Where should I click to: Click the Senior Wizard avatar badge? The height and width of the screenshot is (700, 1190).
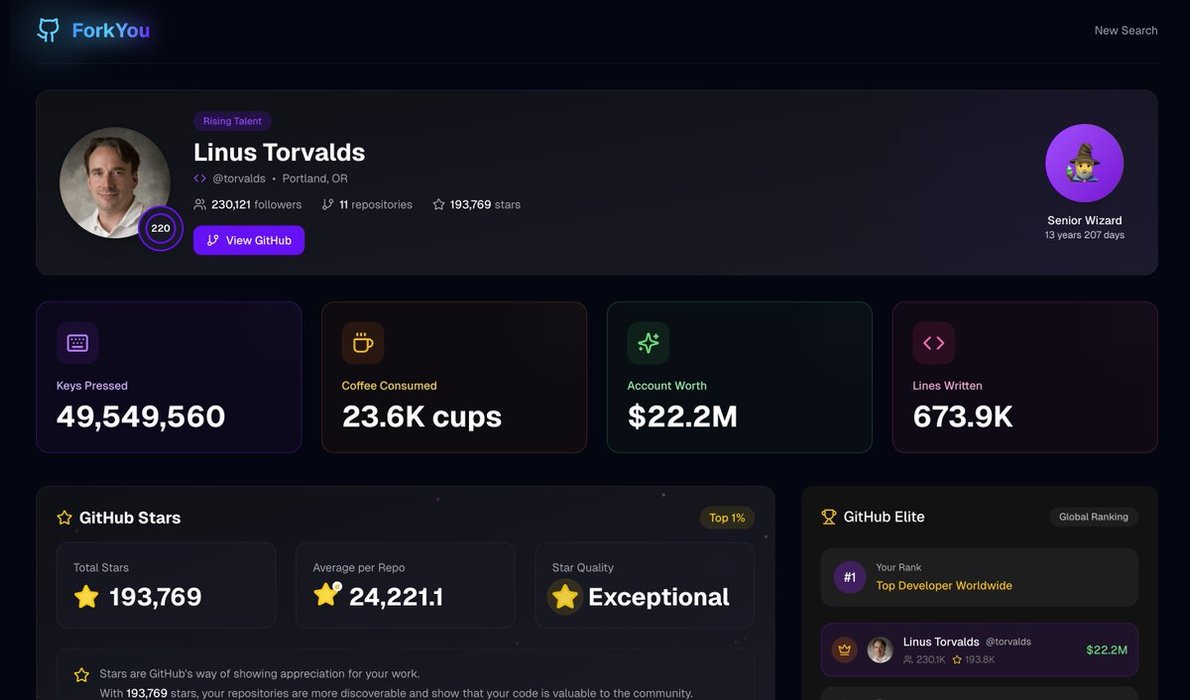pos(1084,163)
